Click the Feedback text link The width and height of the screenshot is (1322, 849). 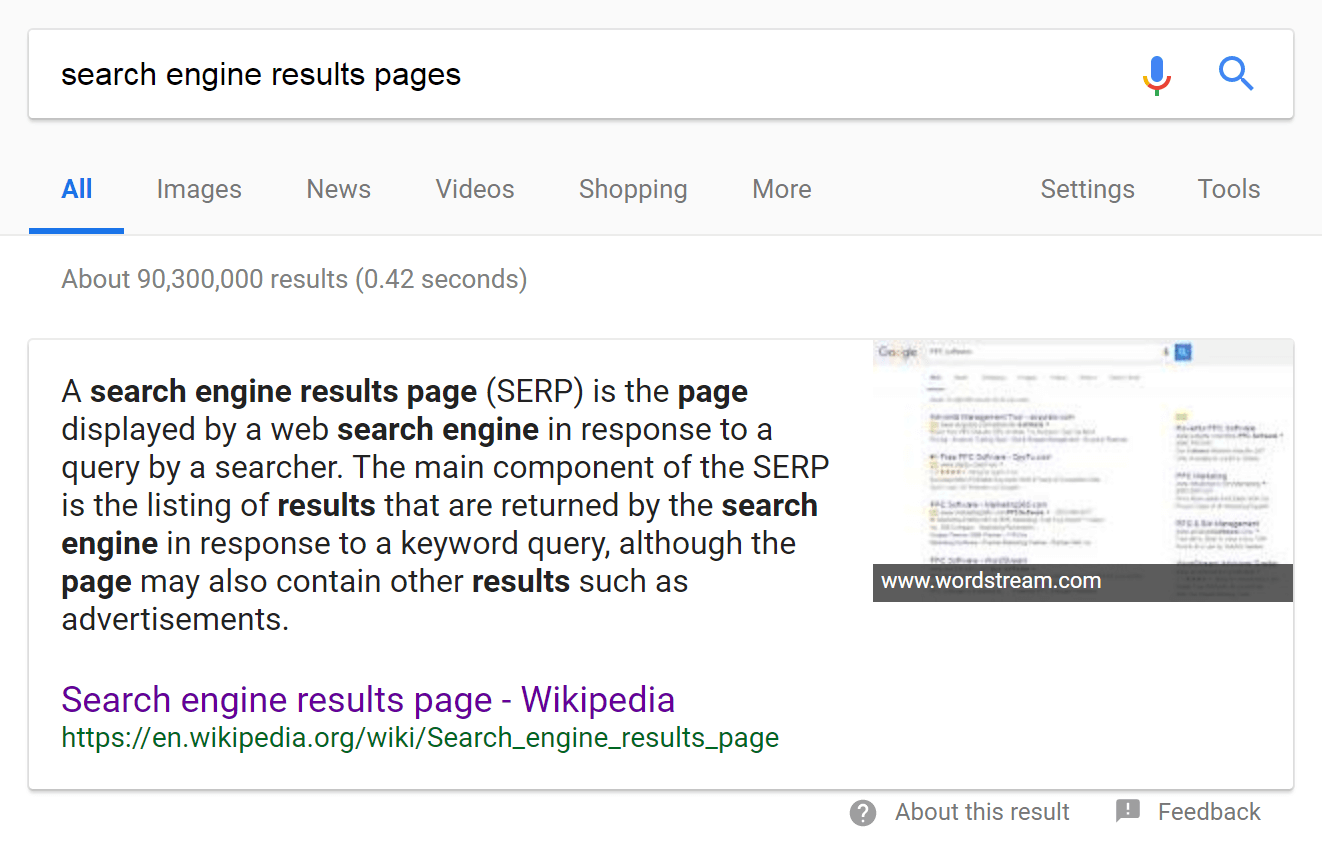(x=1209, y=812)
